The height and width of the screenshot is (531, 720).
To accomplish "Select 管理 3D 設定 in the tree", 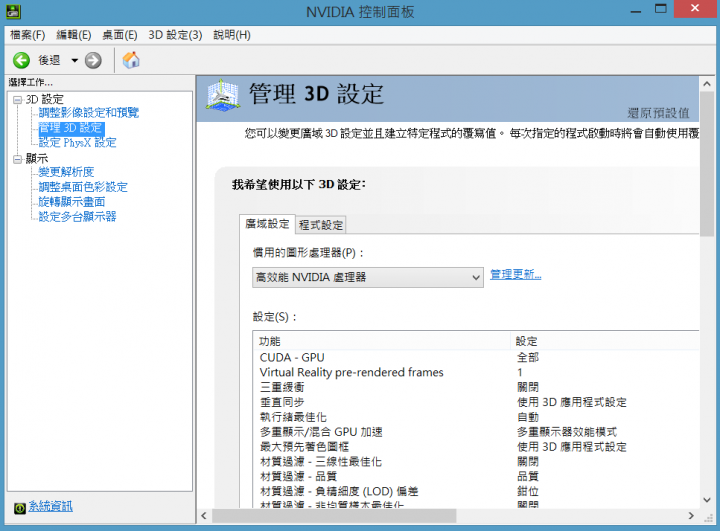I will pos(71,128).
